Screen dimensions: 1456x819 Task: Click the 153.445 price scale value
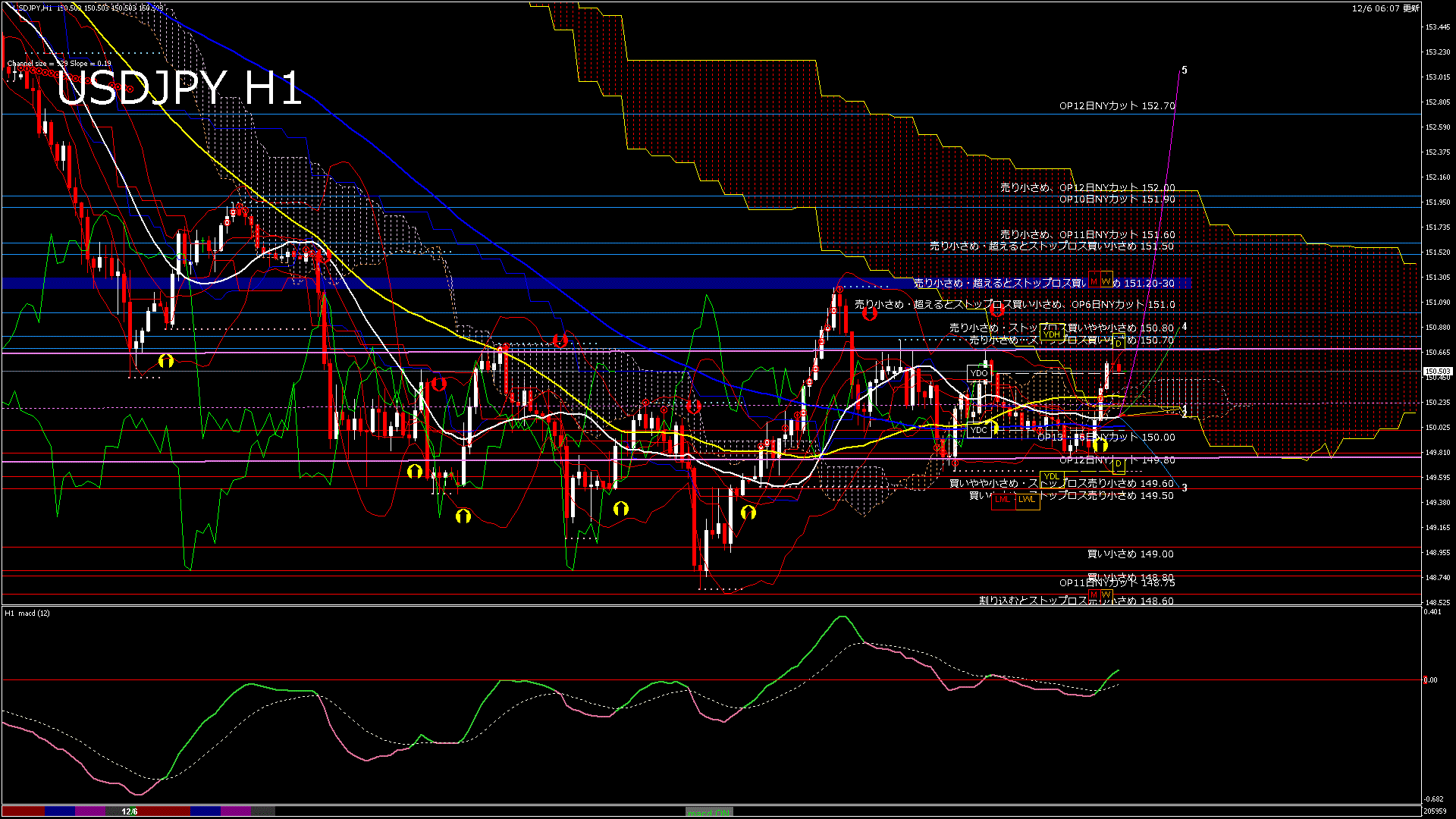pos(1438,27)
